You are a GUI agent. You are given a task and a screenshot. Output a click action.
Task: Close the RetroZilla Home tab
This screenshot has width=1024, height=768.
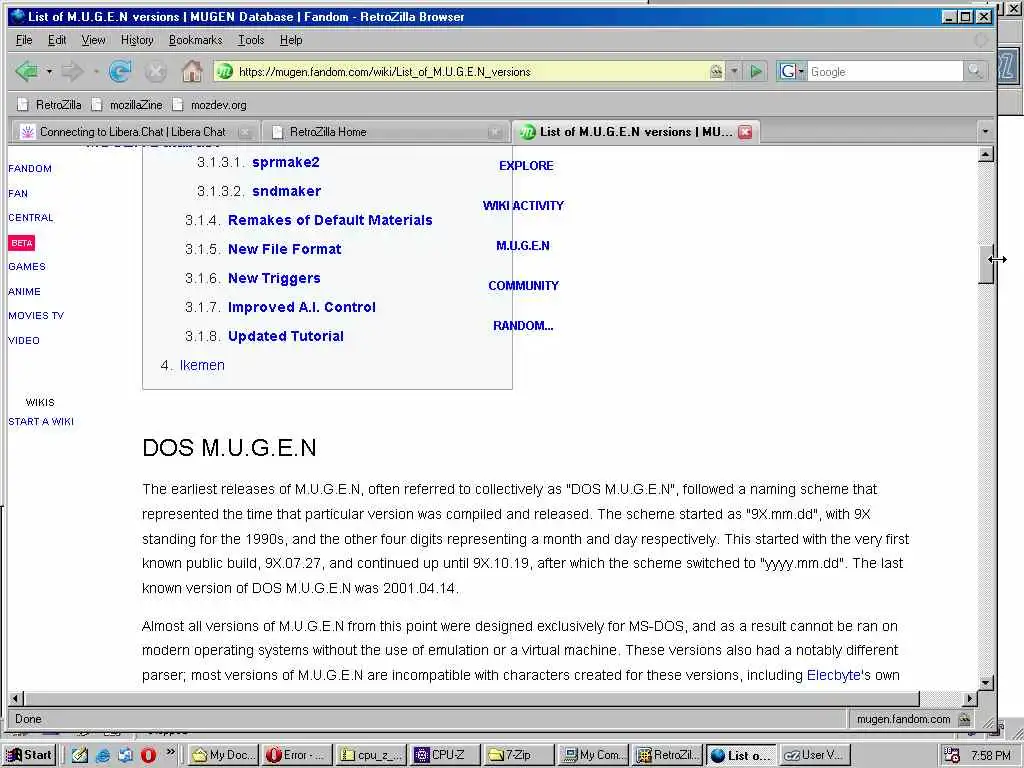click(495, 132)
